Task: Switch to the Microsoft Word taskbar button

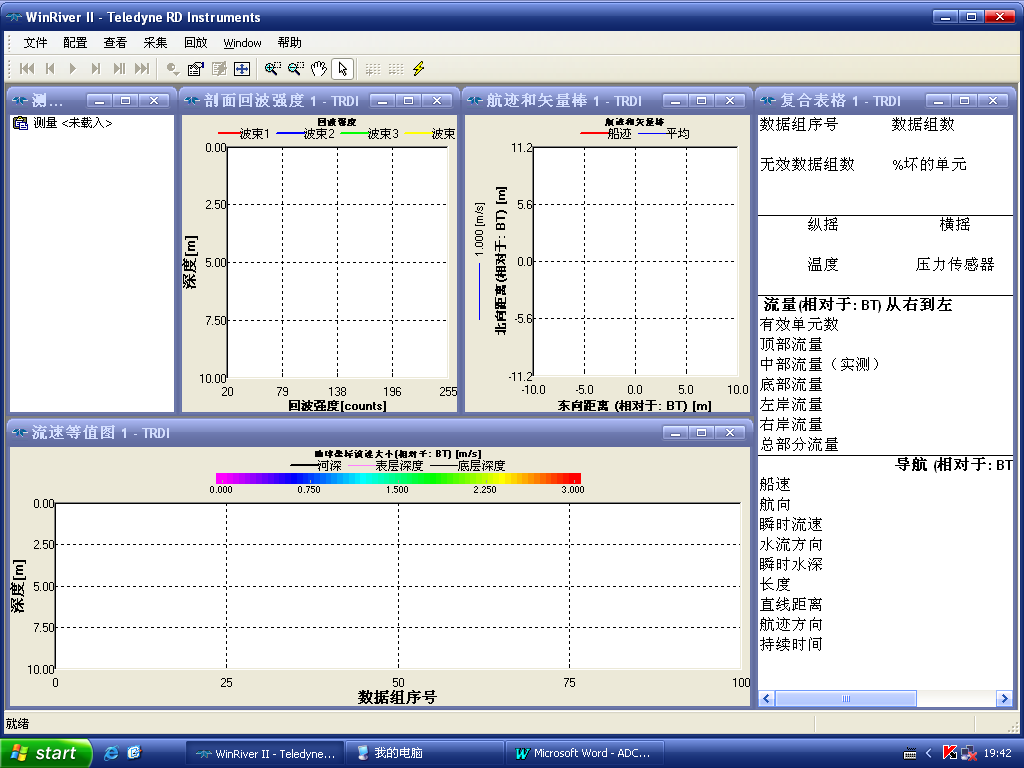Action: point(585,752)
